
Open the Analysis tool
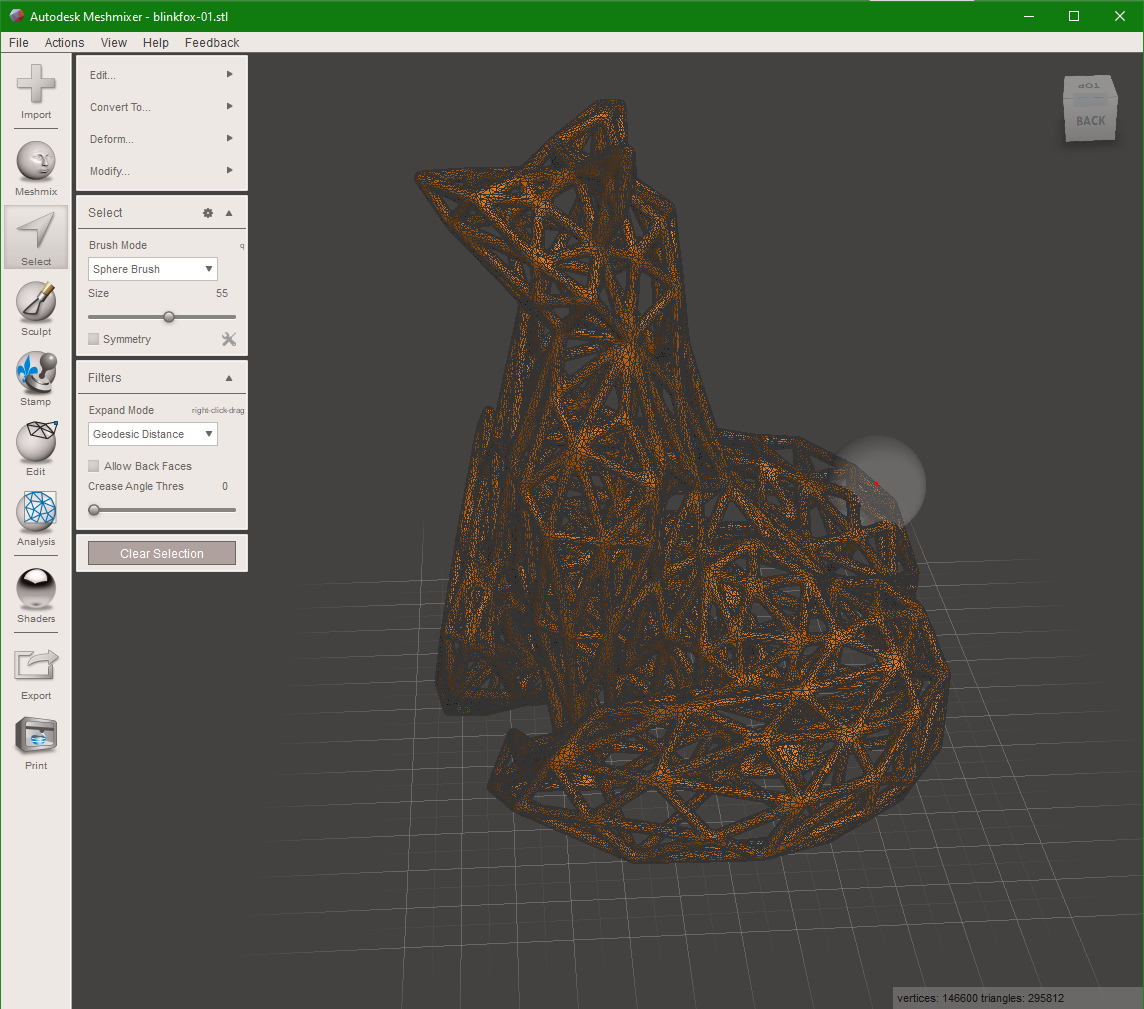coord(36,519)
